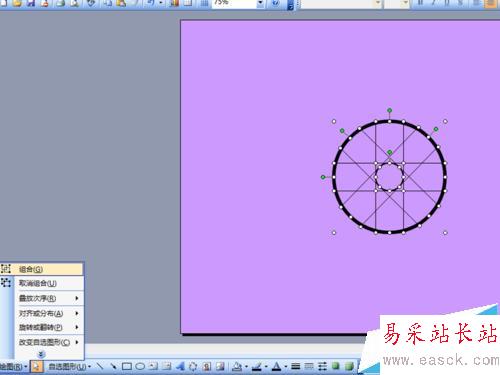Screen dimensions: 500x375
Task: Open the Fill Color dropdown arrow
Action: coord(246,367)
